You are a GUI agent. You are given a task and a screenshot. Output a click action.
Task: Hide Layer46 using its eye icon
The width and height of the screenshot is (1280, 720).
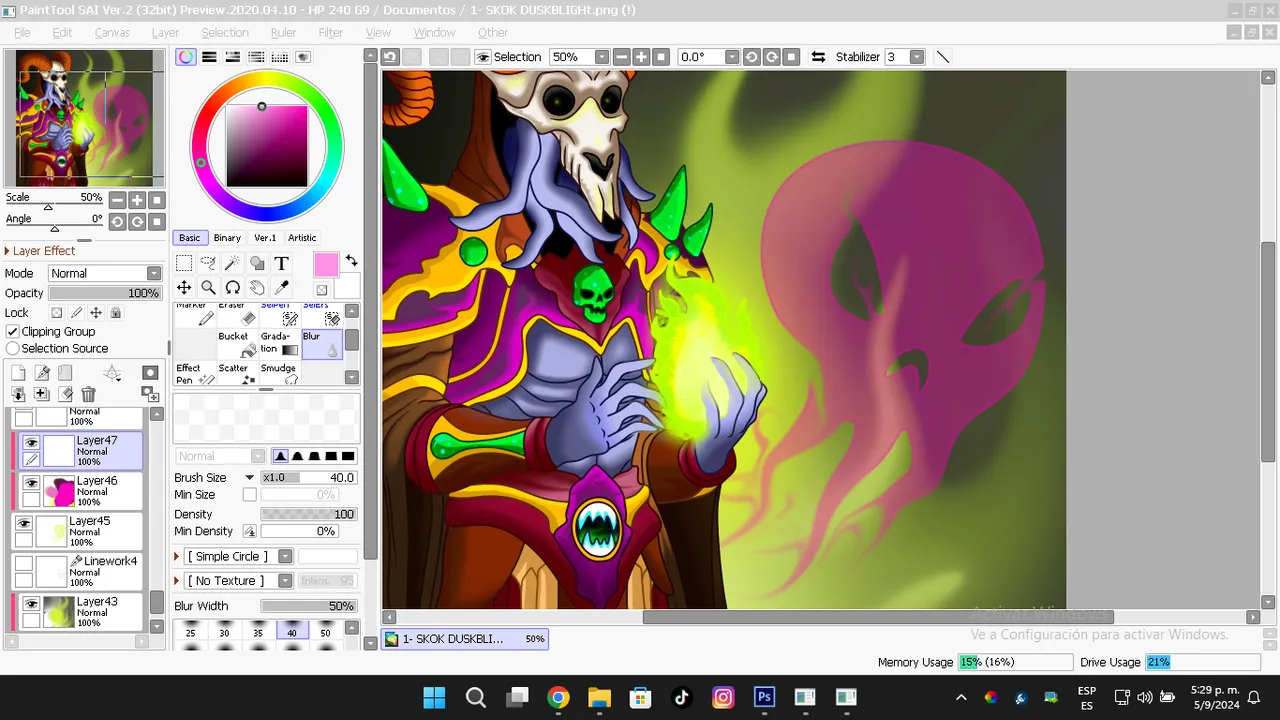click(x=32, y=482)
